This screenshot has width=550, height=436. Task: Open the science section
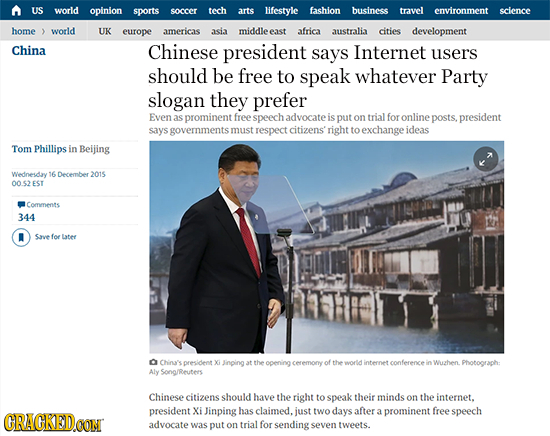point(515,11)
